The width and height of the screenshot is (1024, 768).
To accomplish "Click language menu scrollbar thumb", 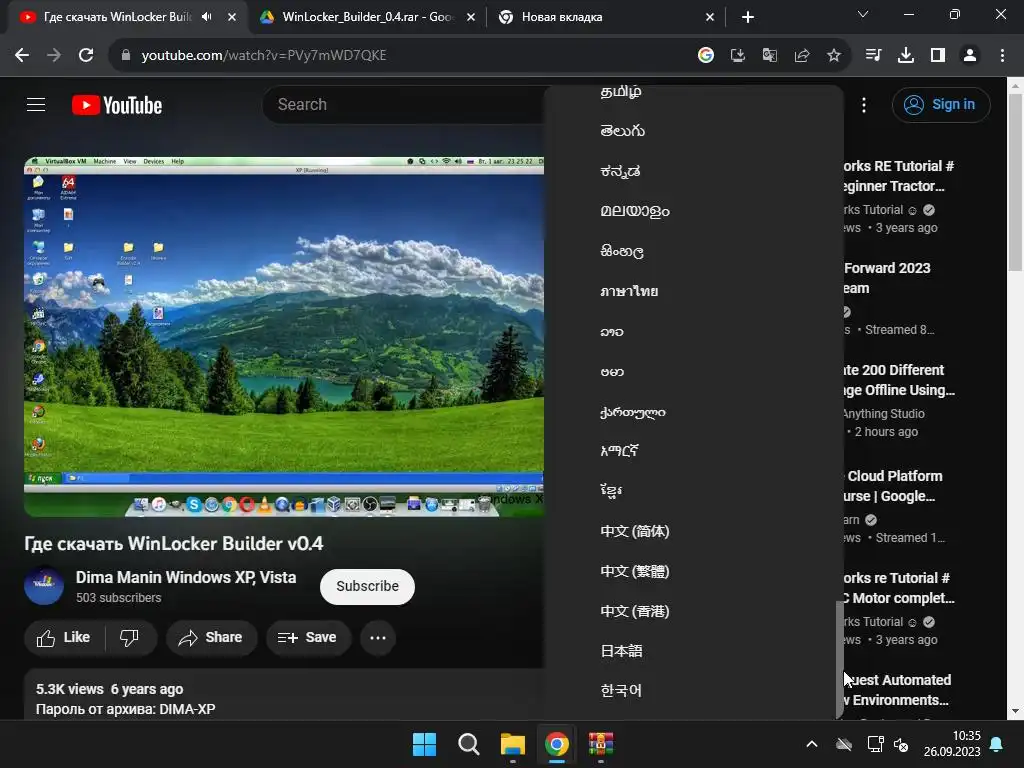I will click(840, 658).
